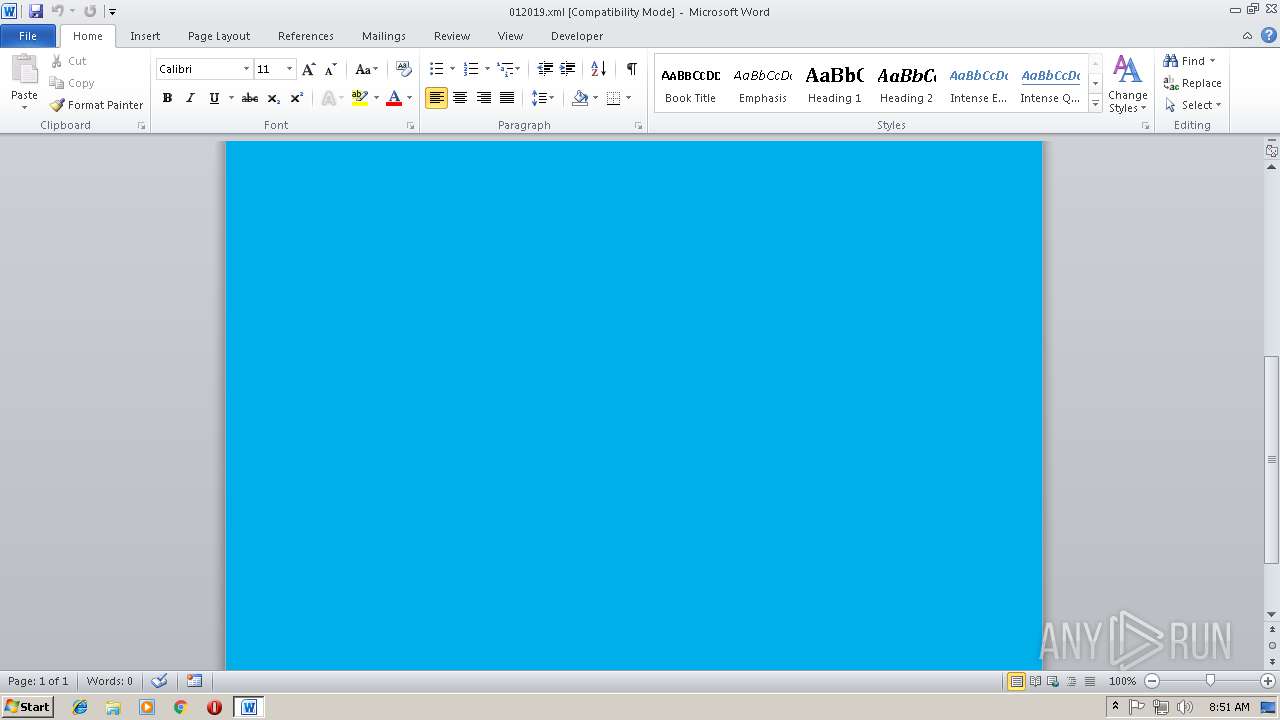Screen dimensions: 1280x720
Task: Open the Change Case Aa dropdown
Action: pyautogui.click(x=367, y=69)
